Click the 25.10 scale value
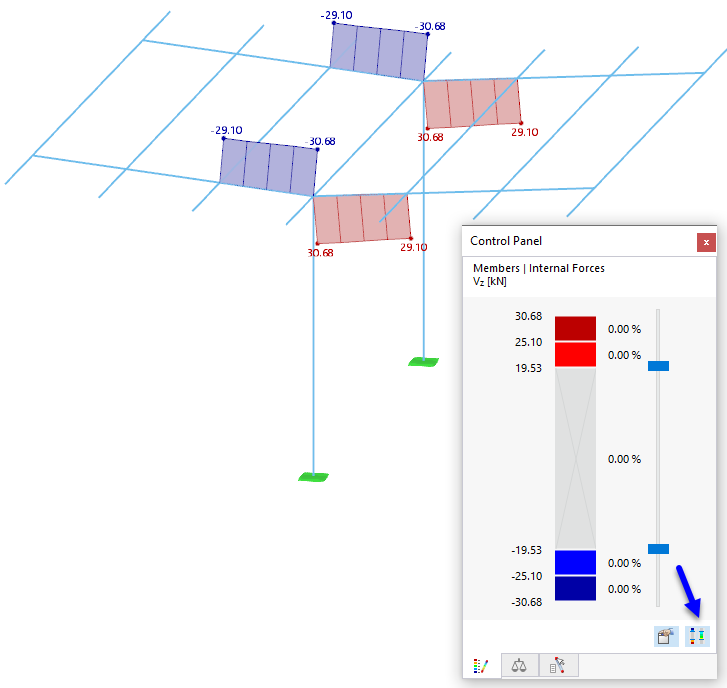The width and height of the screenshot is (727, 688). [x=528, y=342]
